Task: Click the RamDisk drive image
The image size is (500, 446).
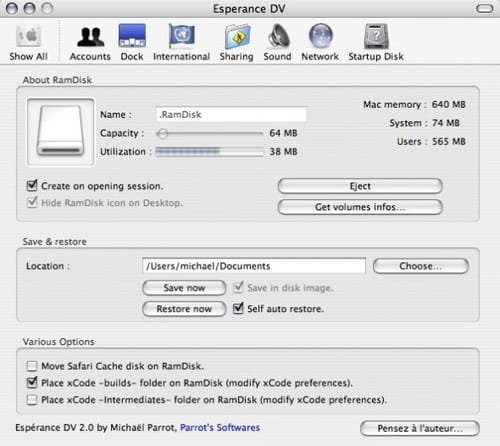Action: pos(60,132)
